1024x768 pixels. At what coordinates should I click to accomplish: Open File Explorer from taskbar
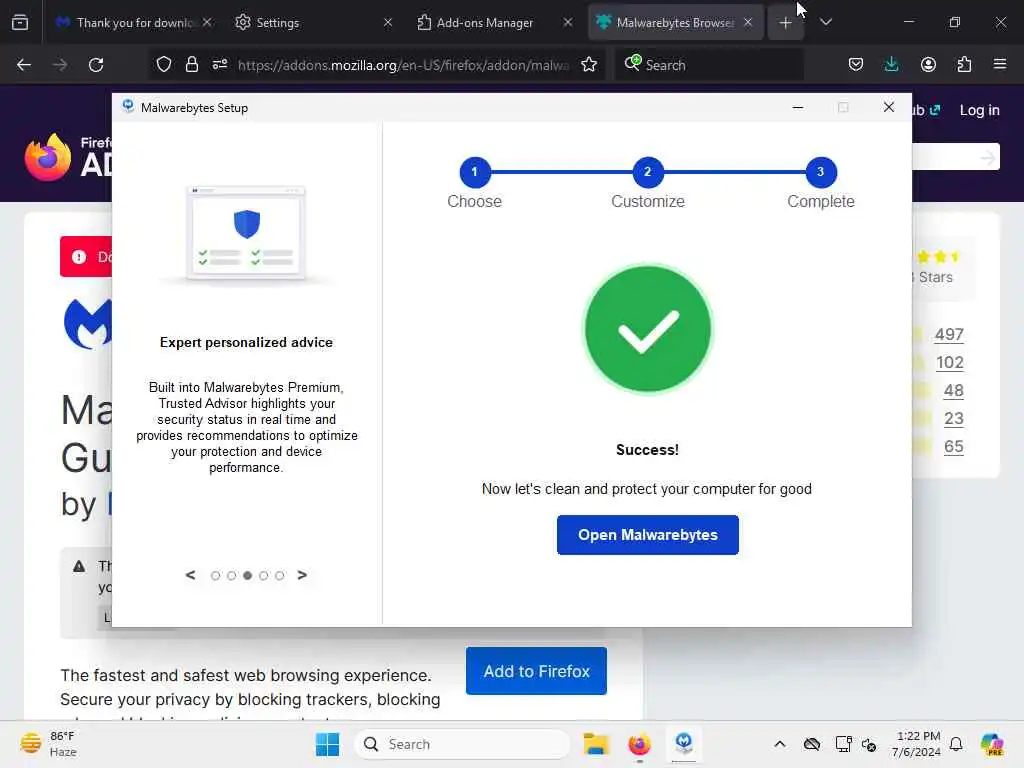click(596, 744)
